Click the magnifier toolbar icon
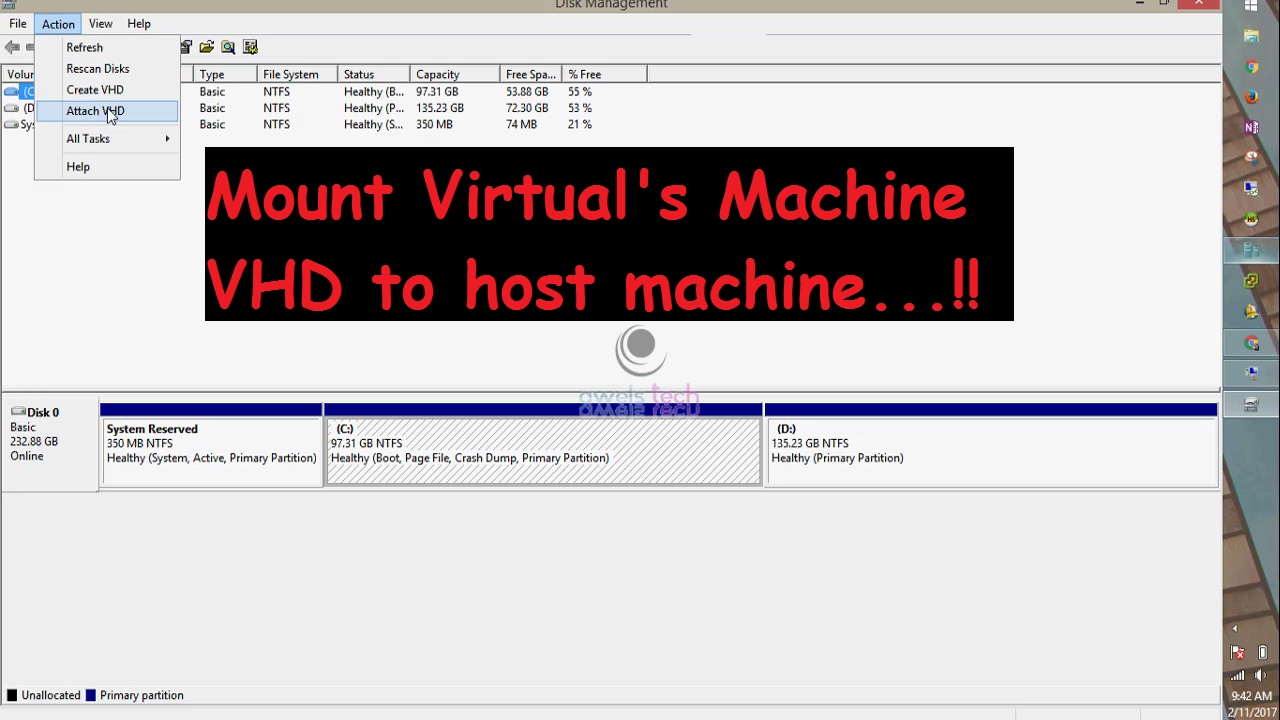Screen dimensions: 1280x720 tap(228, 47)
